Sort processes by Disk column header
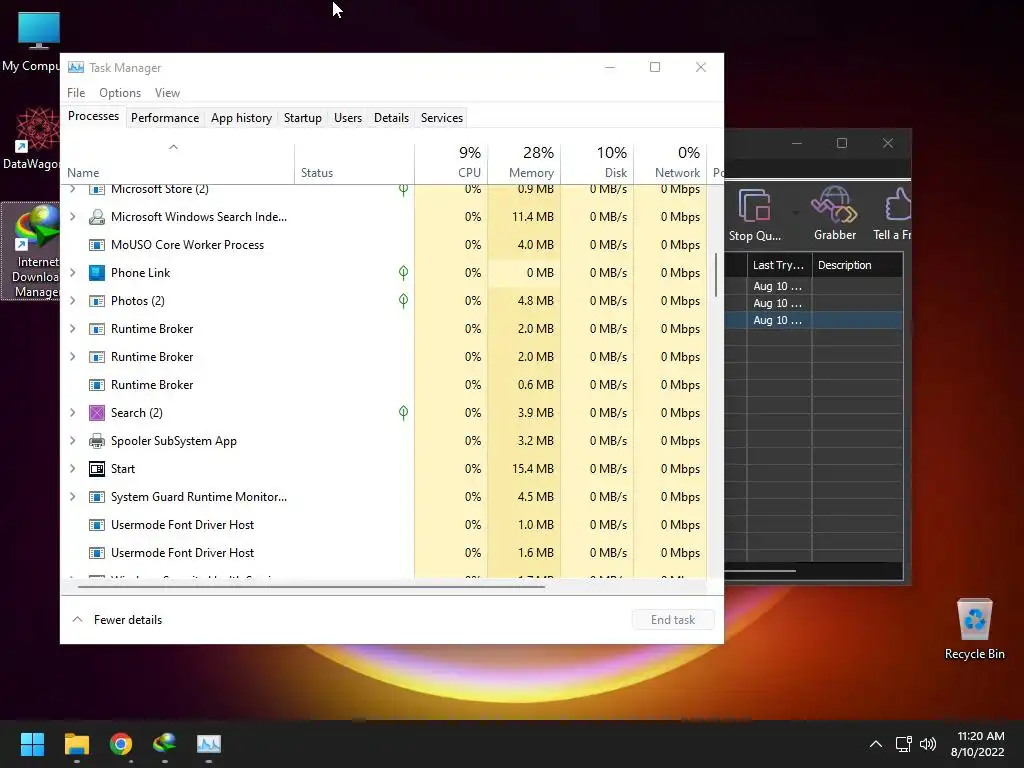Image resolution: width=1024 pixels, height=768 pixels. click(x=598, y=163)
